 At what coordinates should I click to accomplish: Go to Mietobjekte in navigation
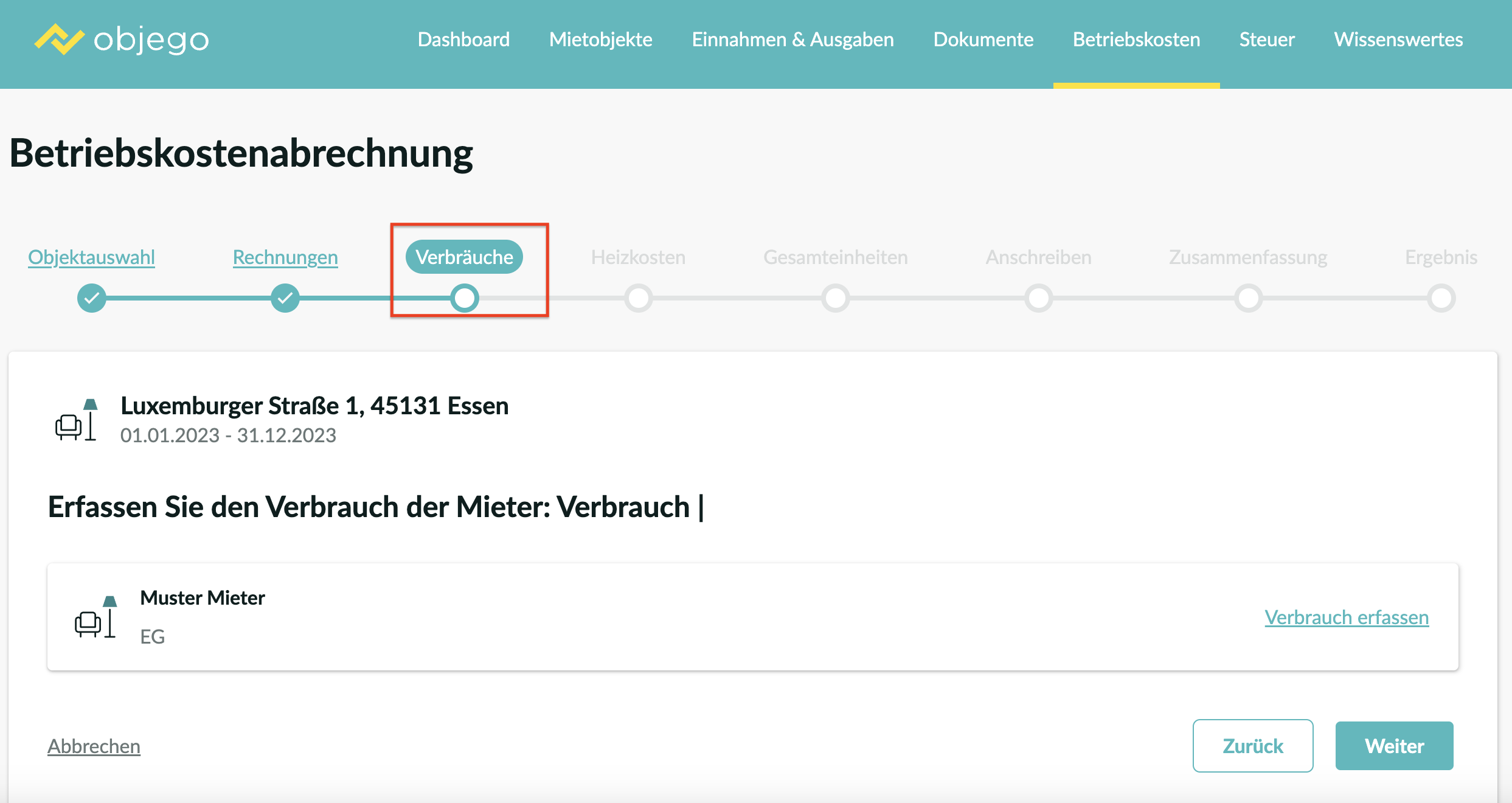pyautogui.click(x=600, y=40)
